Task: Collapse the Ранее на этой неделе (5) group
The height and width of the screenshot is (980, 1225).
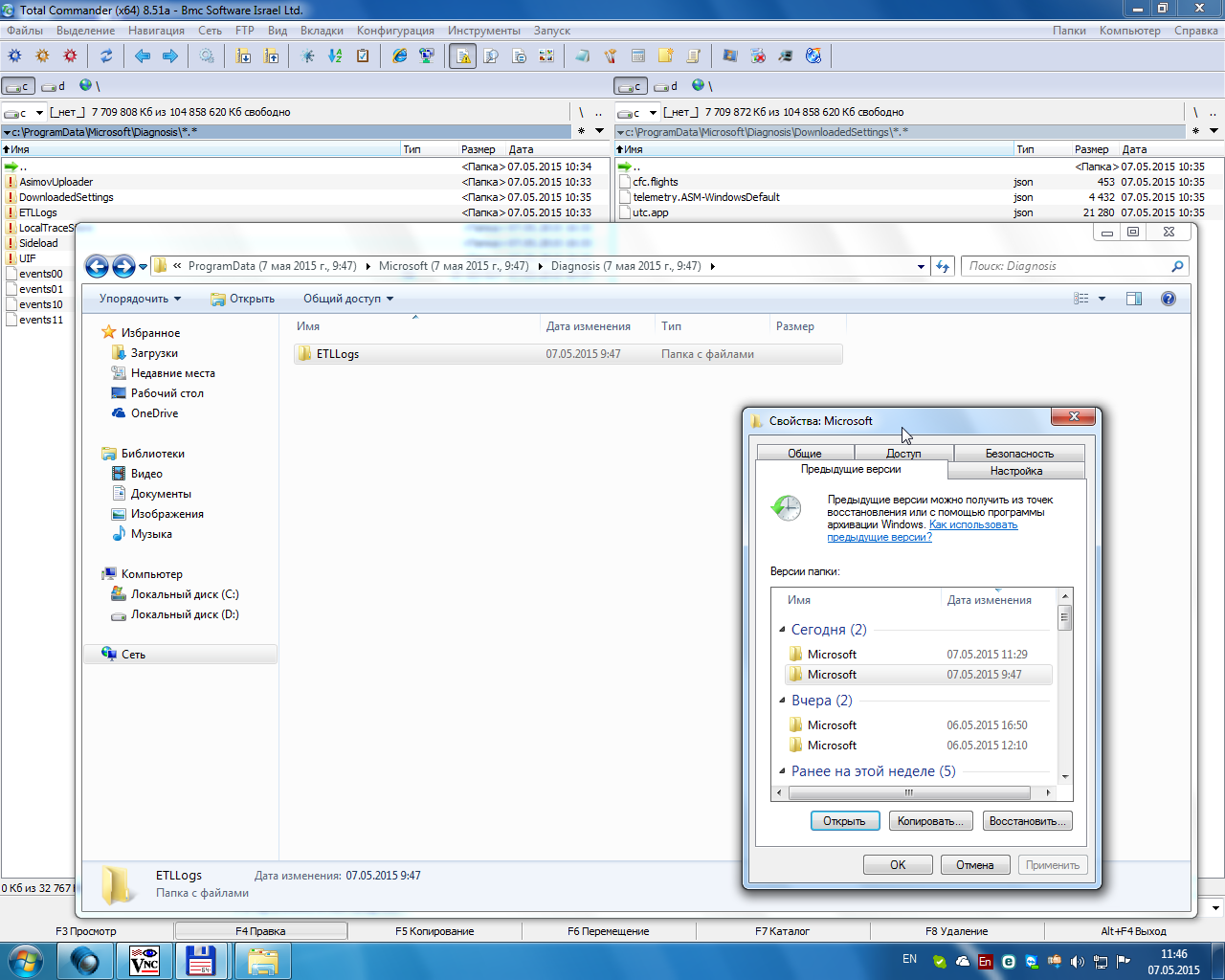Action: [783, 771]
